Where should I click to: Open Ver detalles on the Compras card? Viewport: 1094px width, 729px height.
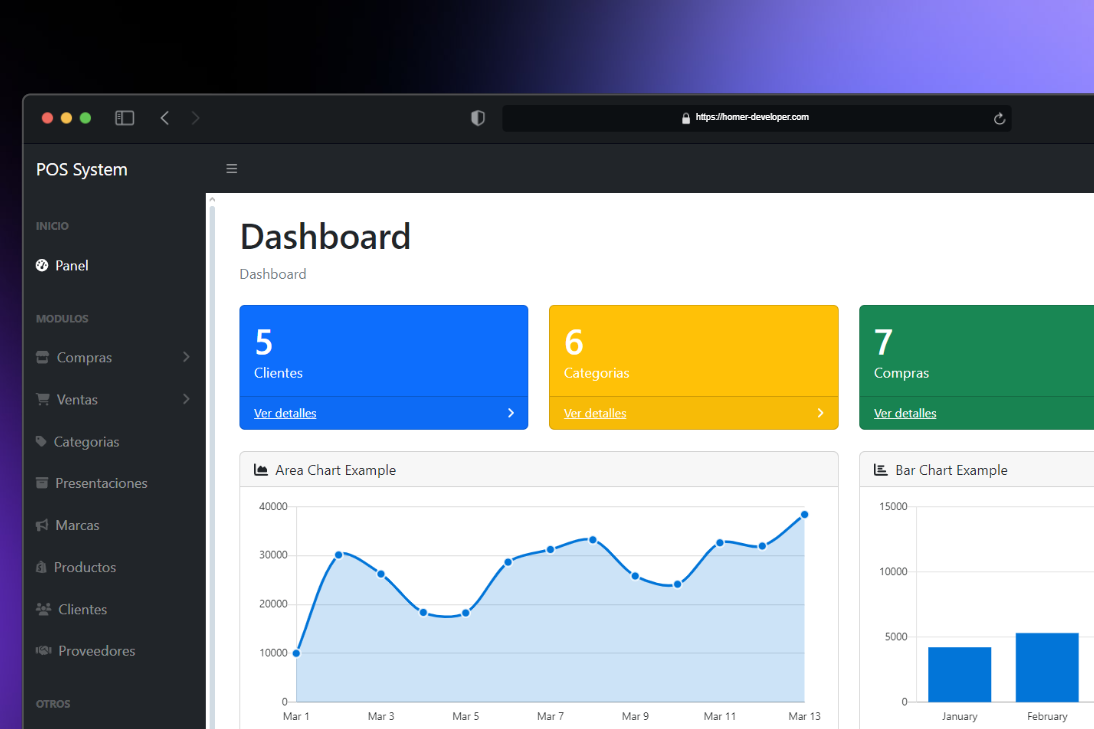click(x=905, y=413)
